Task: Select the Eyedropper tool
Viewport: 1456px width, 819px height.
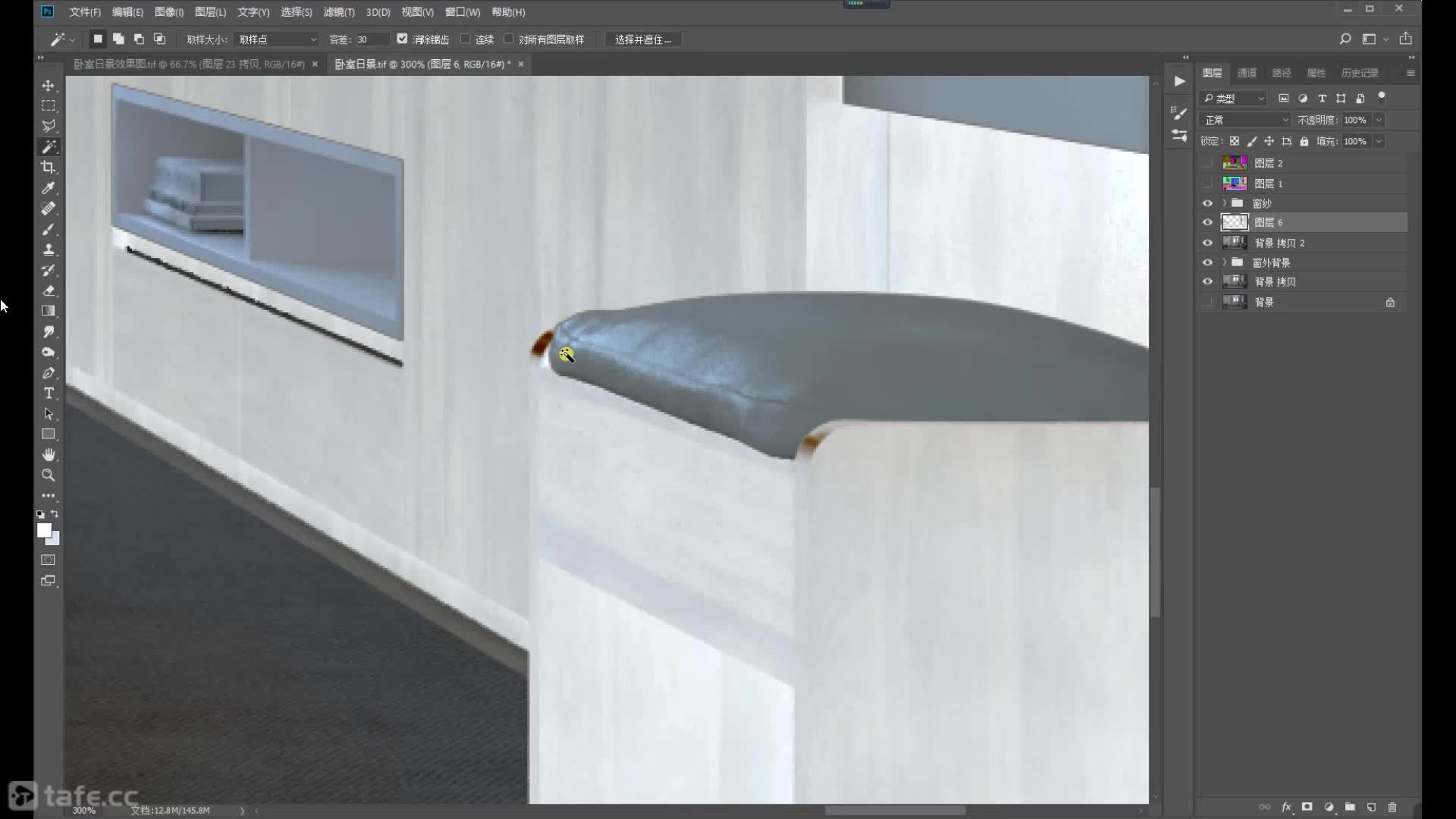Action: pyautogui.click(x=49, y=187)
